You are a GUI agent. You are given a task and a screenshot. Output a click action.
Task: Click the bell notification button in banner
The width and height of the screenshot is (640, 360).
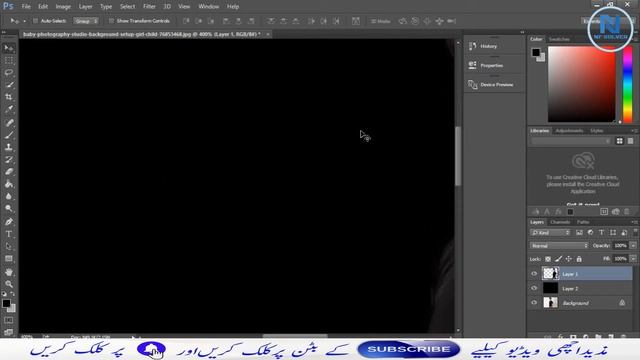[151, 350]
